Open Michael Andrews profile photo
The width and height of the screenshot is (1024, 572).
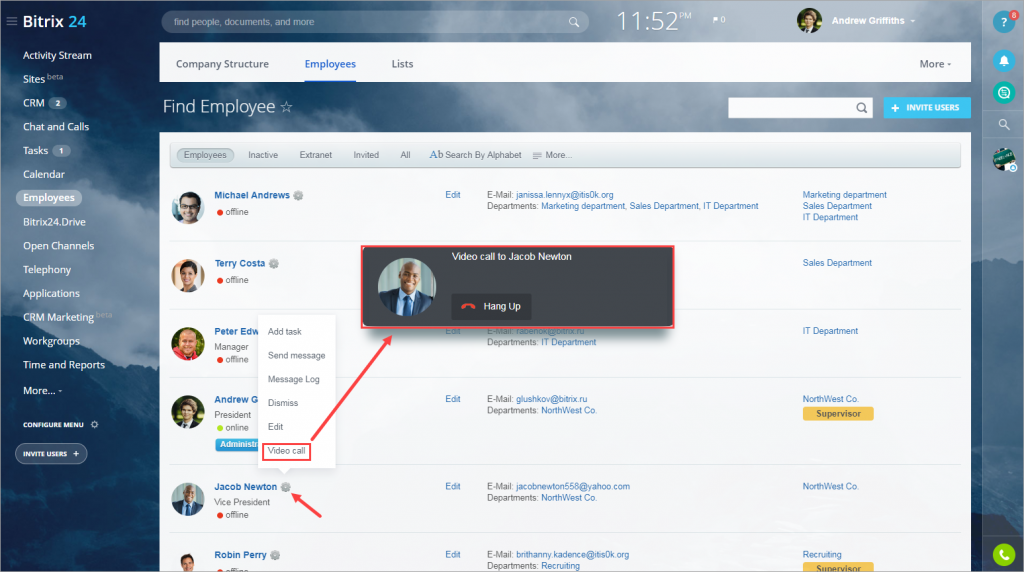pos(188,208)
